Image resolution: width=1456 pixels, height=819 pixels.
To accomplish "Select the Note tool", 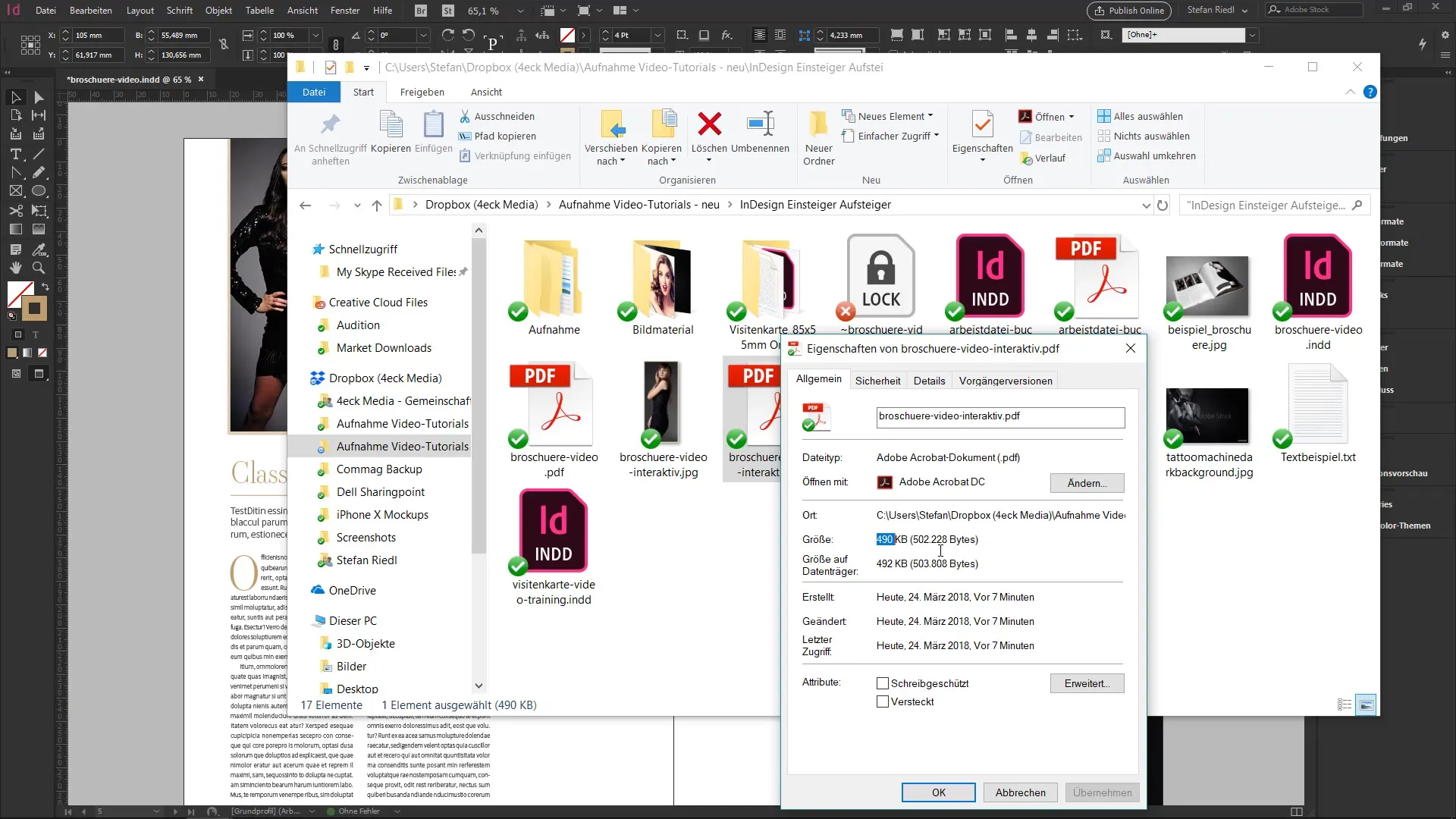I will pyautogui.click(x=15, y=249).
